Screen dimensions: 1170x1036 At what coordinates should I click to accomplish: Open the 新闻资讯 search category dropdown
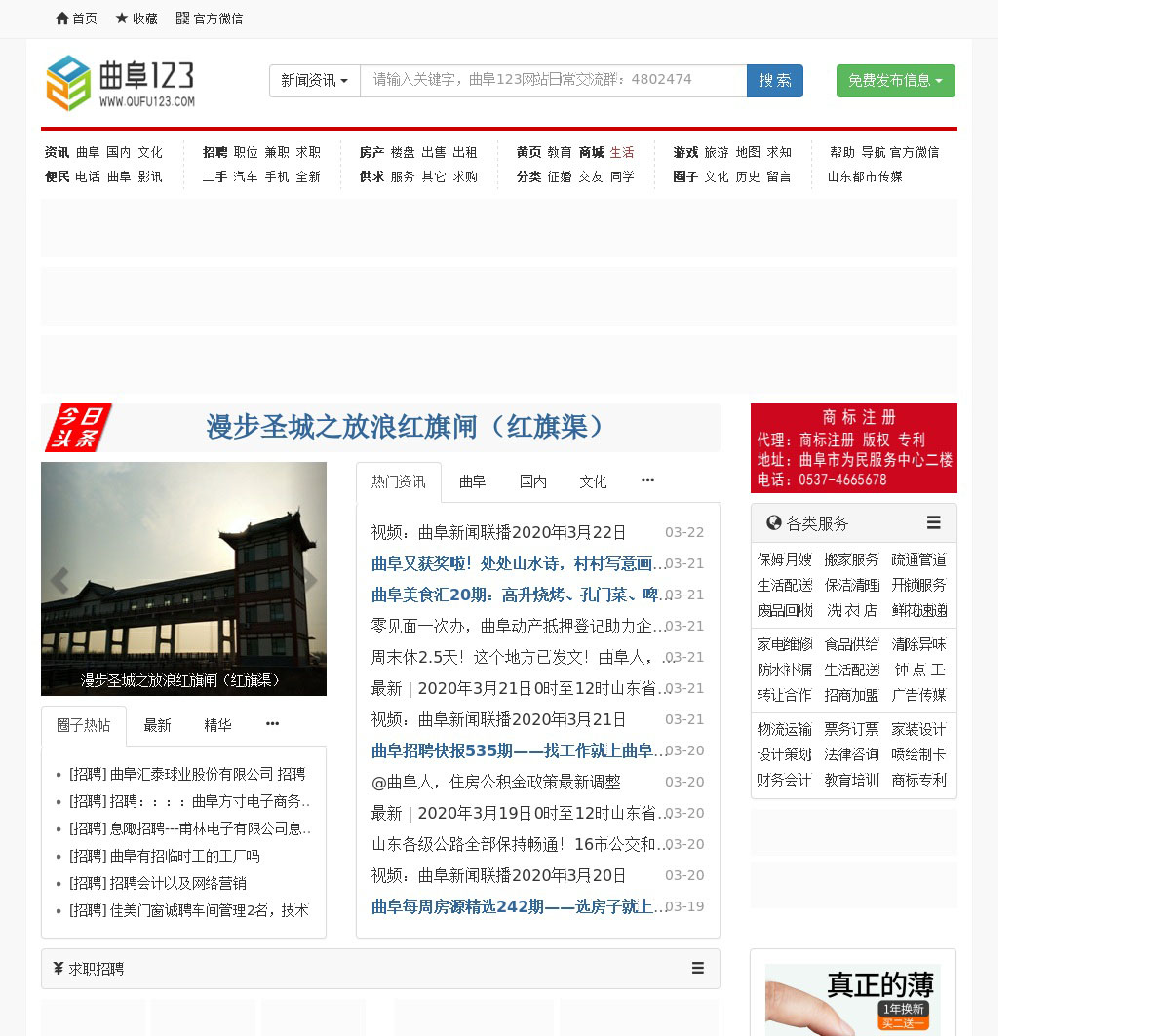click(315, 81)
